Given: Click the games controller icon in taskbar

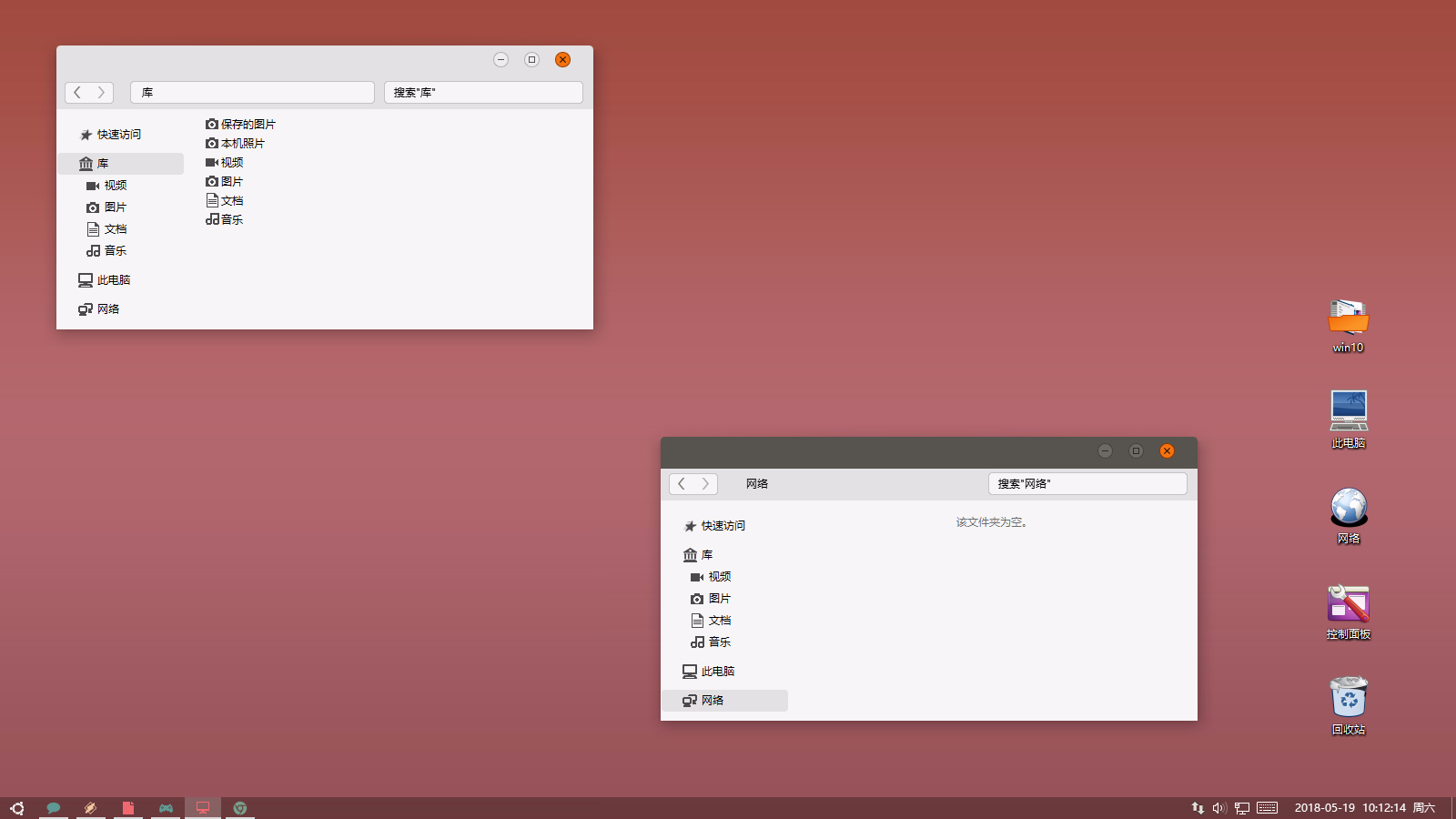Looking at the screenshot, I should coord(166,807).
